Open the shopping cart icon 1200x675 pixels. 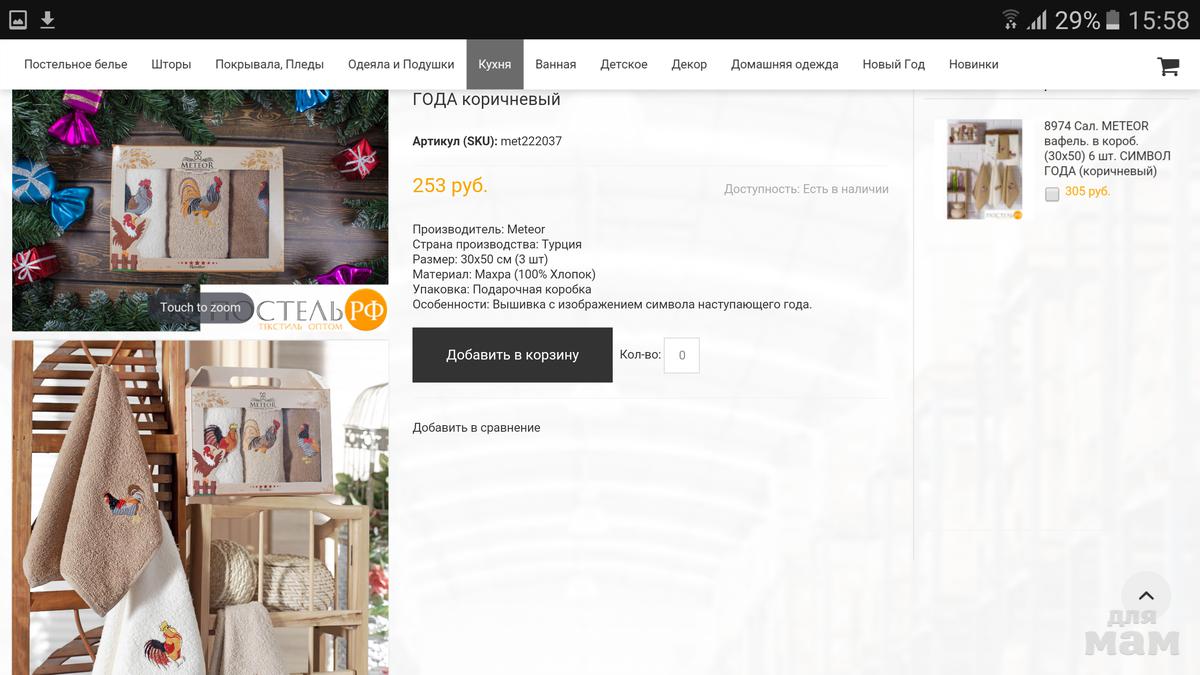pyautogui.click(x=1168, y=66)
